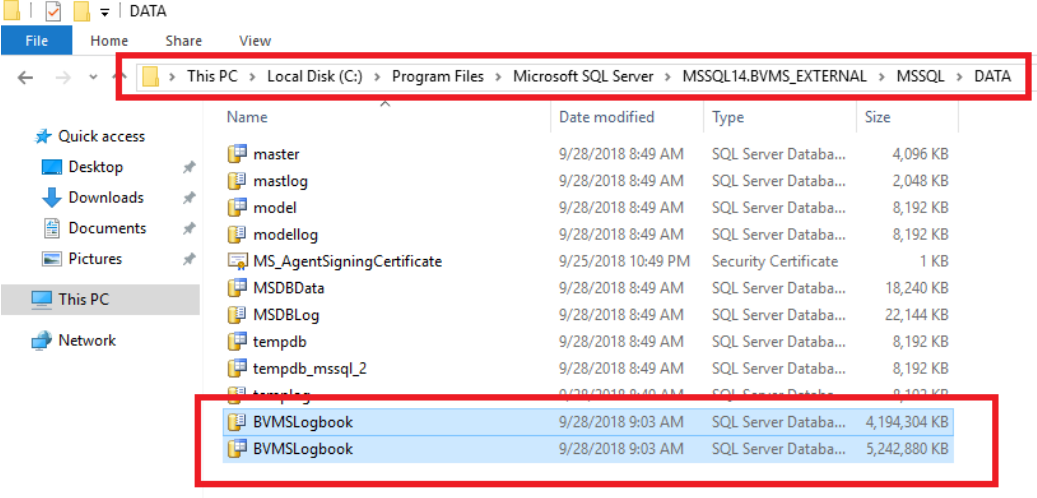Click the tempdb_mssql_2 file icon
The image size is (1037, 498).
tap(237, 368)
